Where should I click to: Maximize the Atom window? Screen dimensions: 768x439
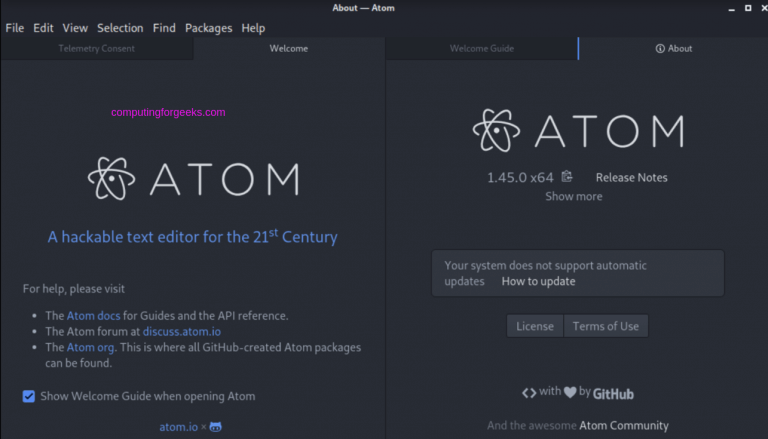(748, 8)
